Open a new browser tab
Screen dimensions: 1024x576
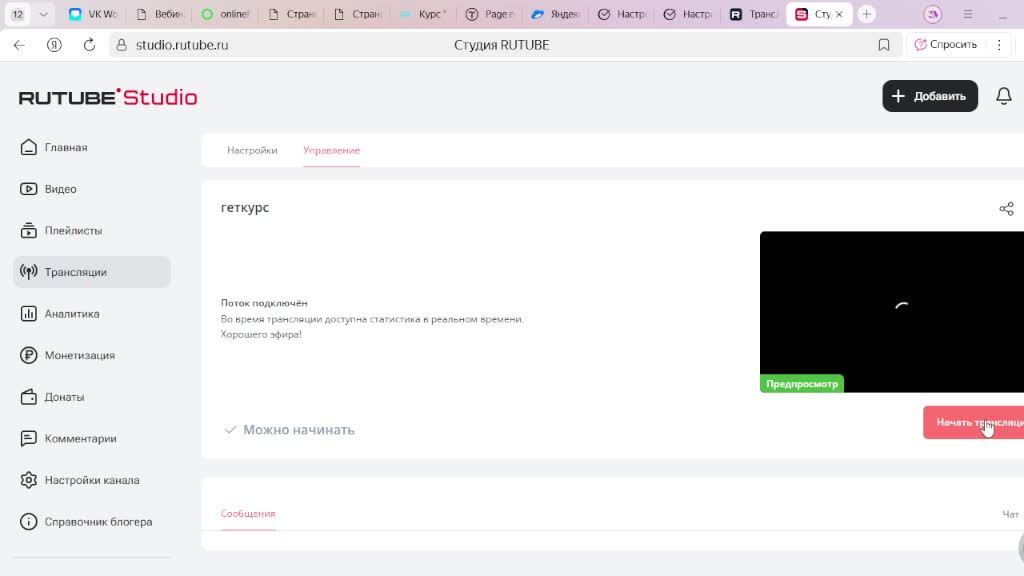pyautogui.click(x=867, y=14)
